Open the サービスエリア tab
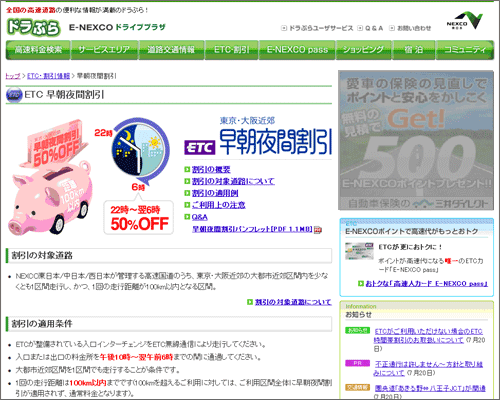This screenshot has width=500, height=400. tap(104, 50)
